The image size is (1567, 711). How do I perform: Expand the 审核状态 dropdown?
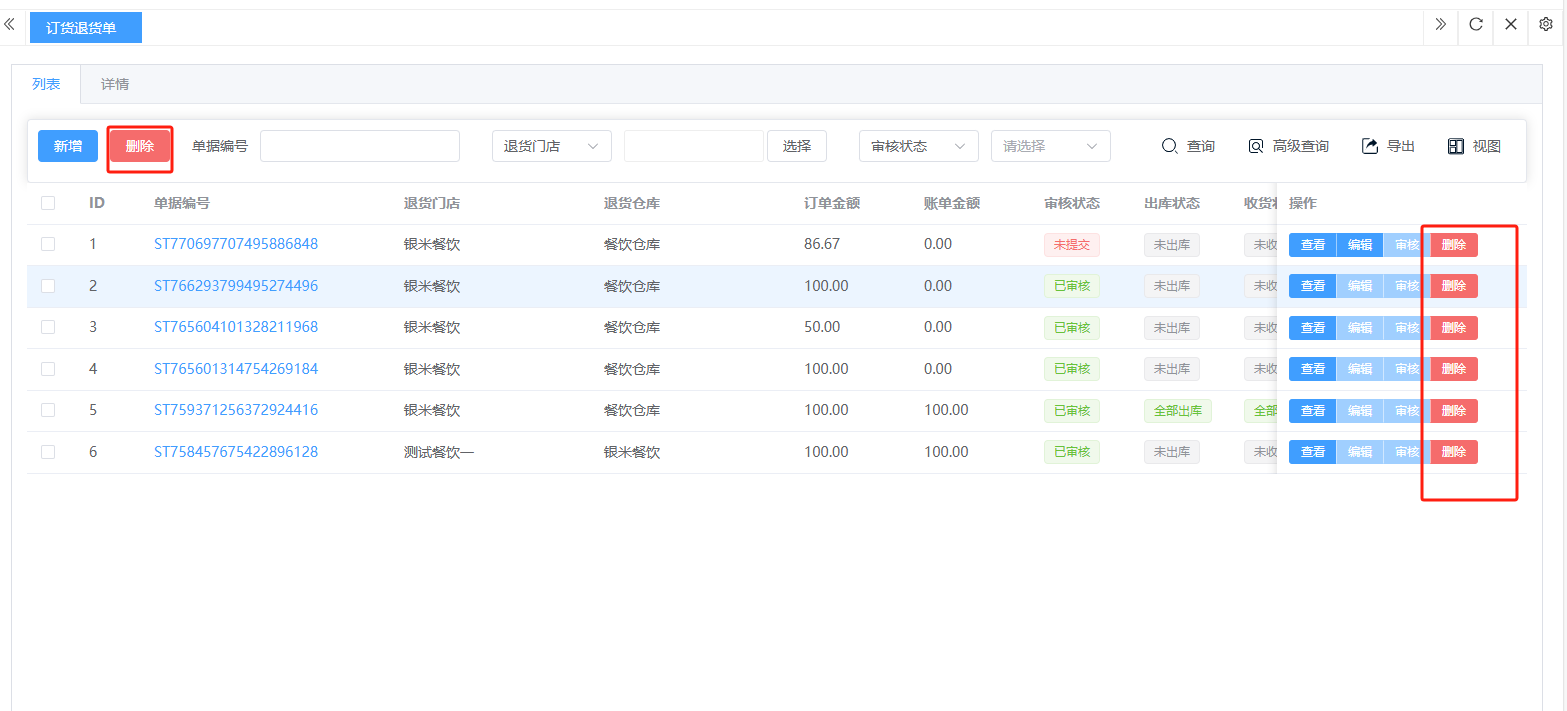(918, 146)
